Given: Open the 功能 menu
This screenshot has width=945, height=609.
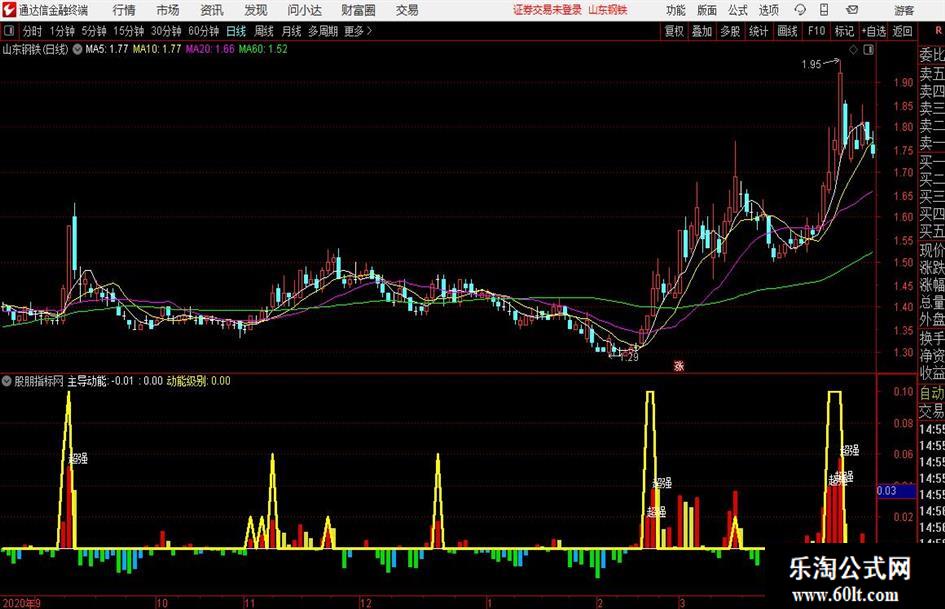Looking at the screenshot, I should 676,10.
